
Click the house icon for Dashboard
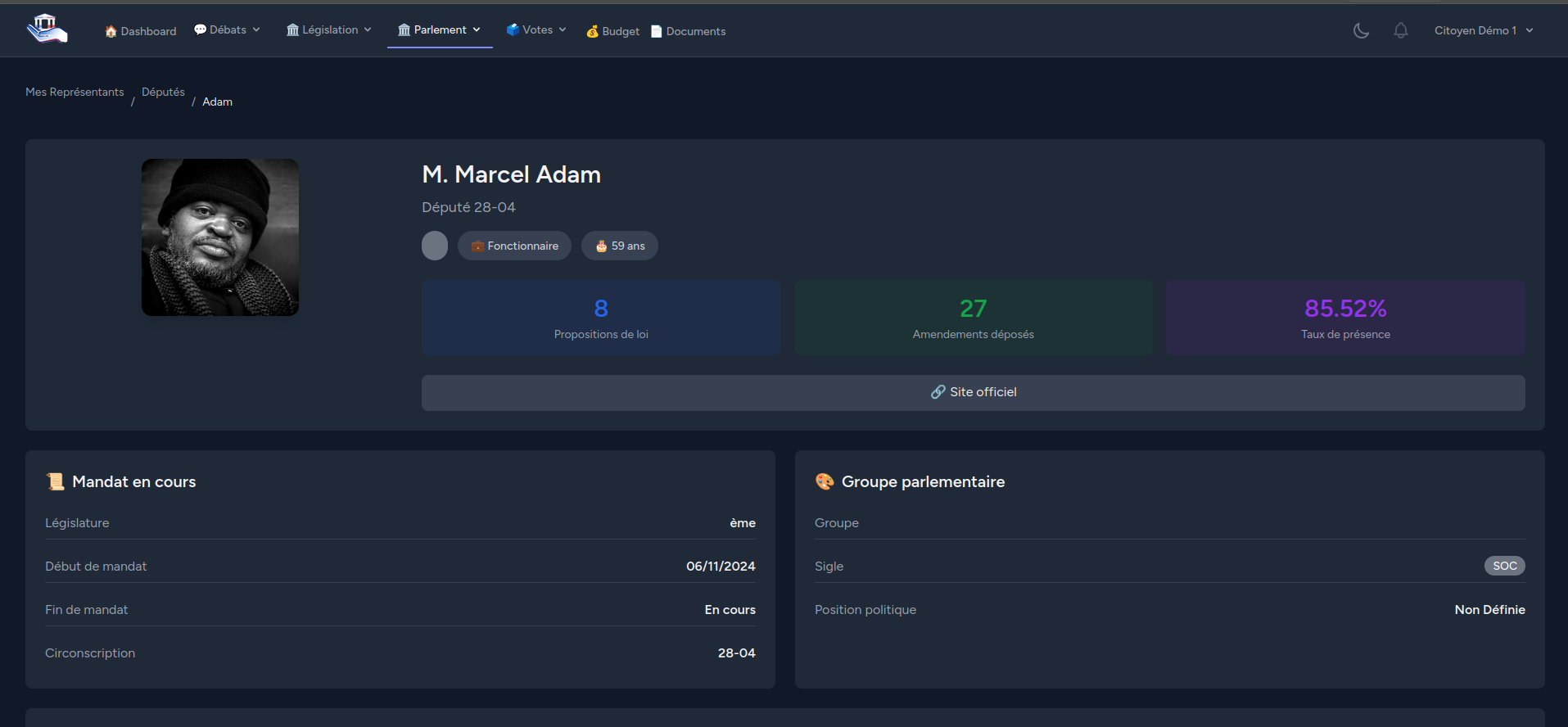click(111, 31)
